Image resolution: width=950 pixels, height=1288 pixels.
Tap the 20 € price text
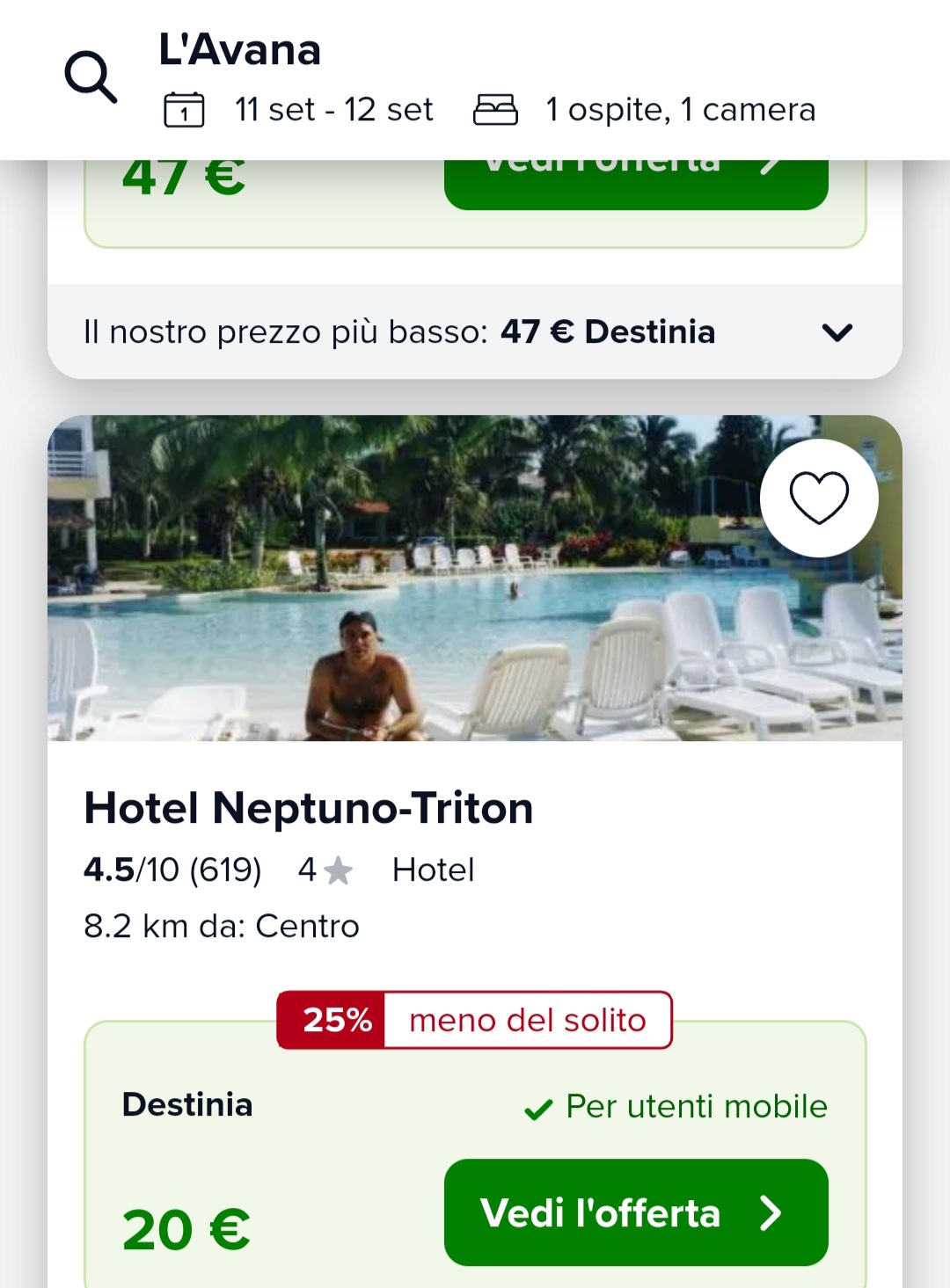pos(186,1229)
